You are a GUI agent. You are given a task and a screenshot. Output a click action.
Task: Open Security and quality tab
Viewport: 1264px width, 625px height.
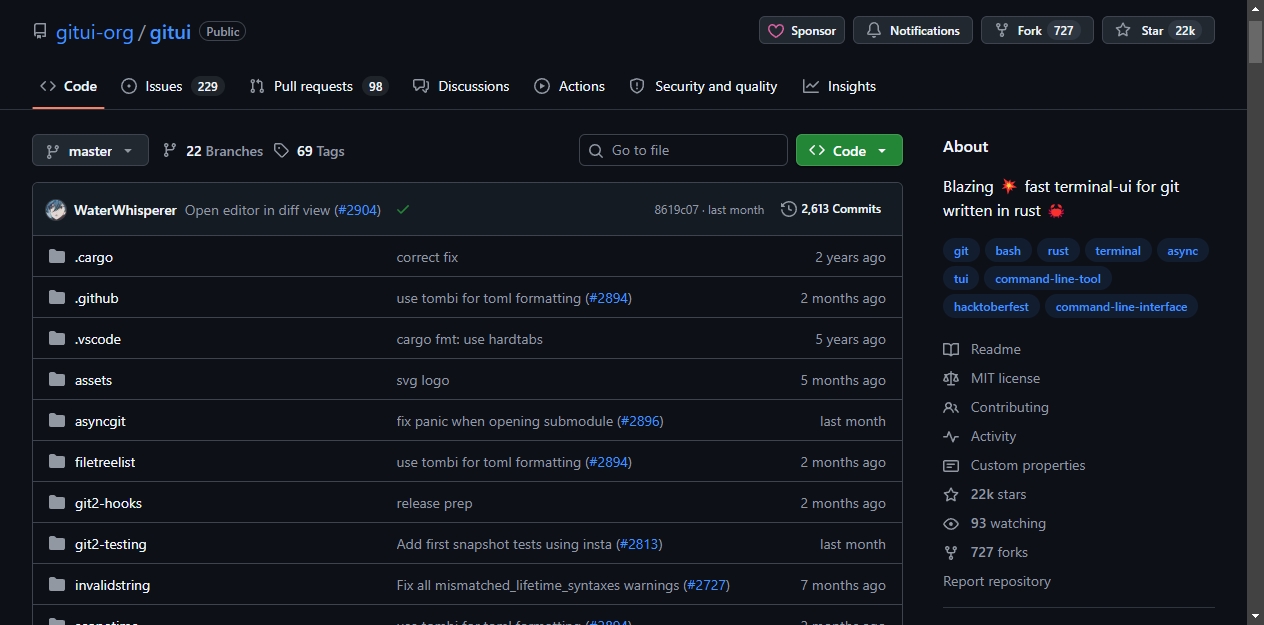tap(703, 86)
